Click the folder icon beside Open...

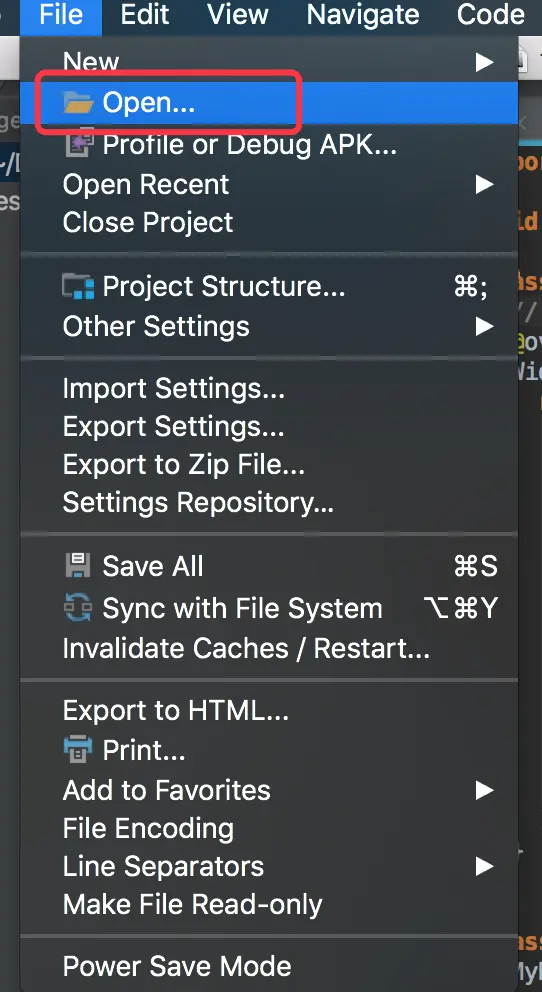pyautogui.click(x=78, y=102)
